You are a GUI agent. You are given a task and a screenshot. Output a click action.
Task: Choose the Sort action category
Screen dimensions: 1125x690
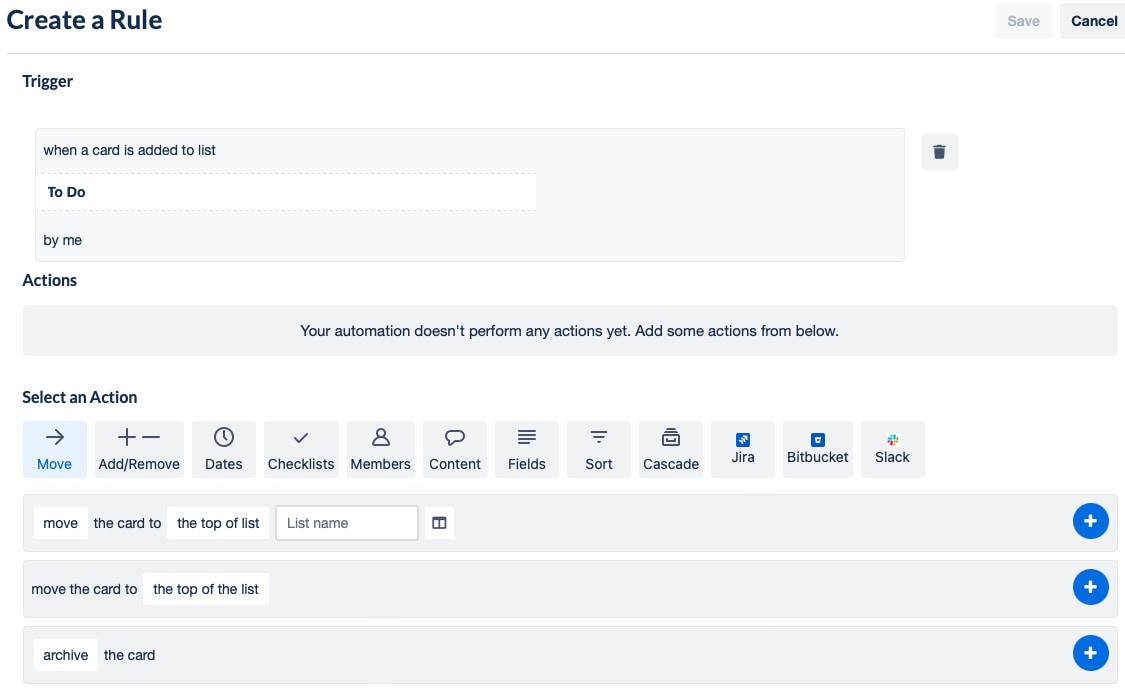pos(598,448)
